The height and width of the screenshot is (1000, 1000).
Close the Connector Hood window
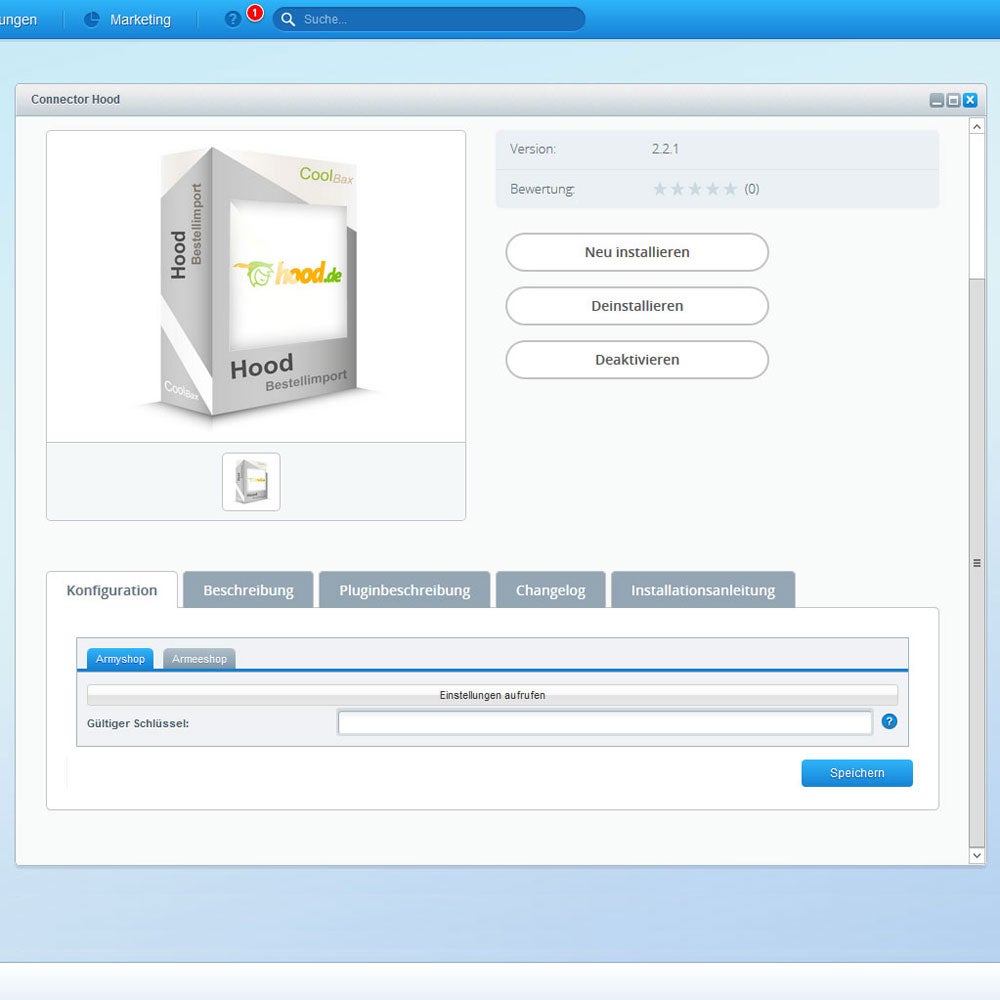970,100
